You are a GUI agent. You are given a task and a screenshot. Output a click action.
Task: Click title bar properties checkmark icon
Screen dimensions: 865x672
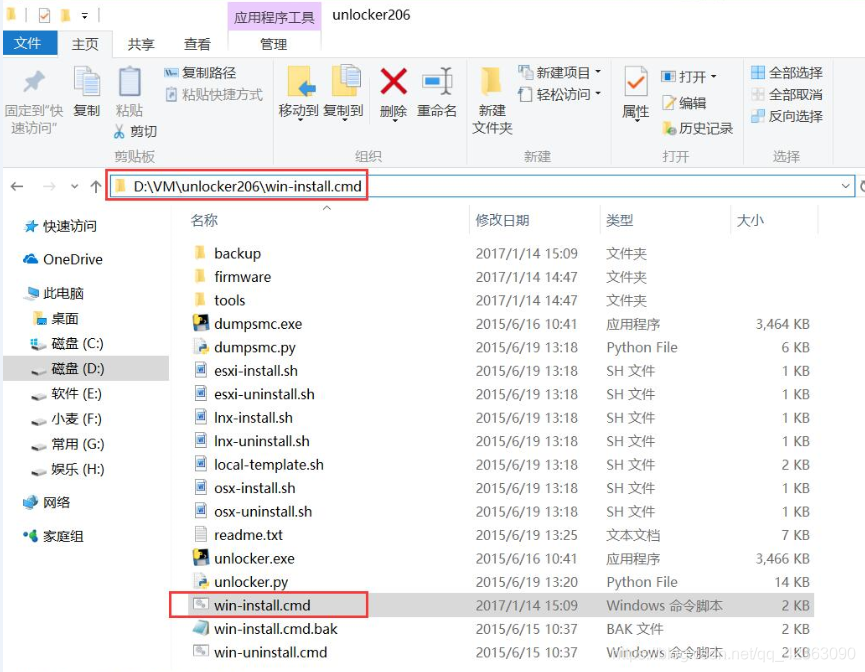click(x=45, y=15)
